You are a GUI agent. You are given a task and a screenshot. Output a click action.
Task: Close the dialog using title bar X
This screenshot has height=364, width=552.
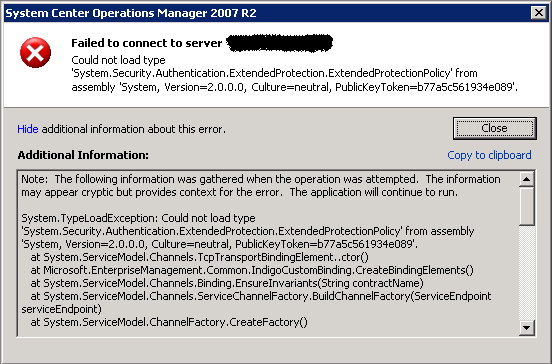pyautogui.click(x=539, y=13)
